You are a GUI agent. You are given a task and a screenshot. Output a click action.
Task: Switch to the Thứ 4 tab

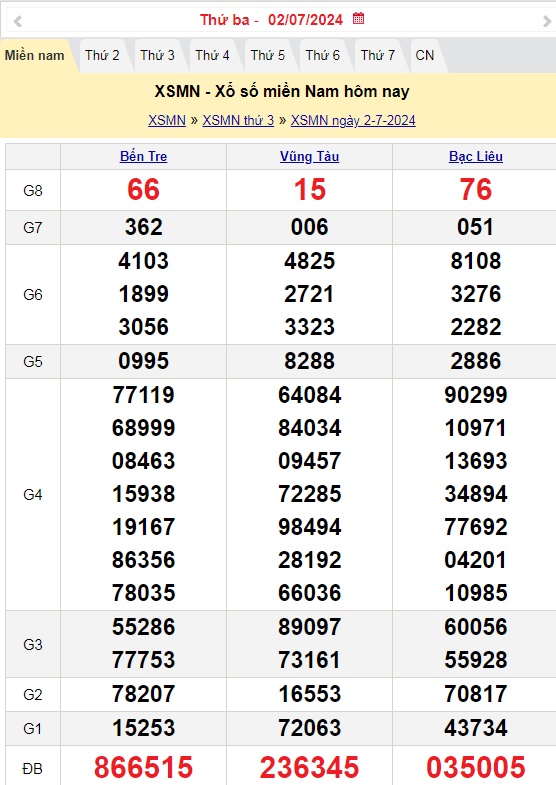(x=212, y=56)
